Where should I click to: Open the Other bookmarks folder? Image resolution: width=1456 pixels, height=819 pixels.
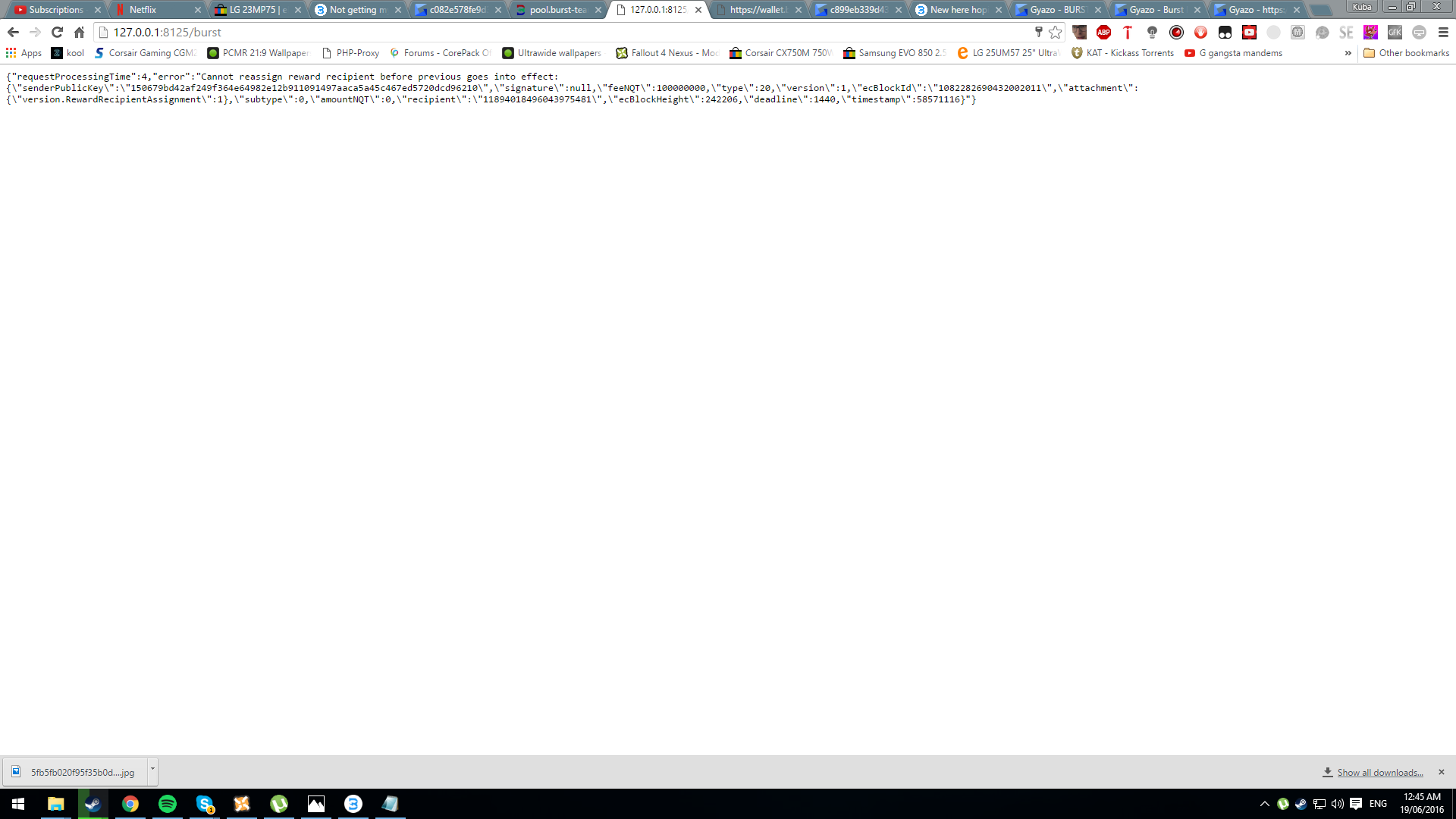click(x=1406, y=53)
